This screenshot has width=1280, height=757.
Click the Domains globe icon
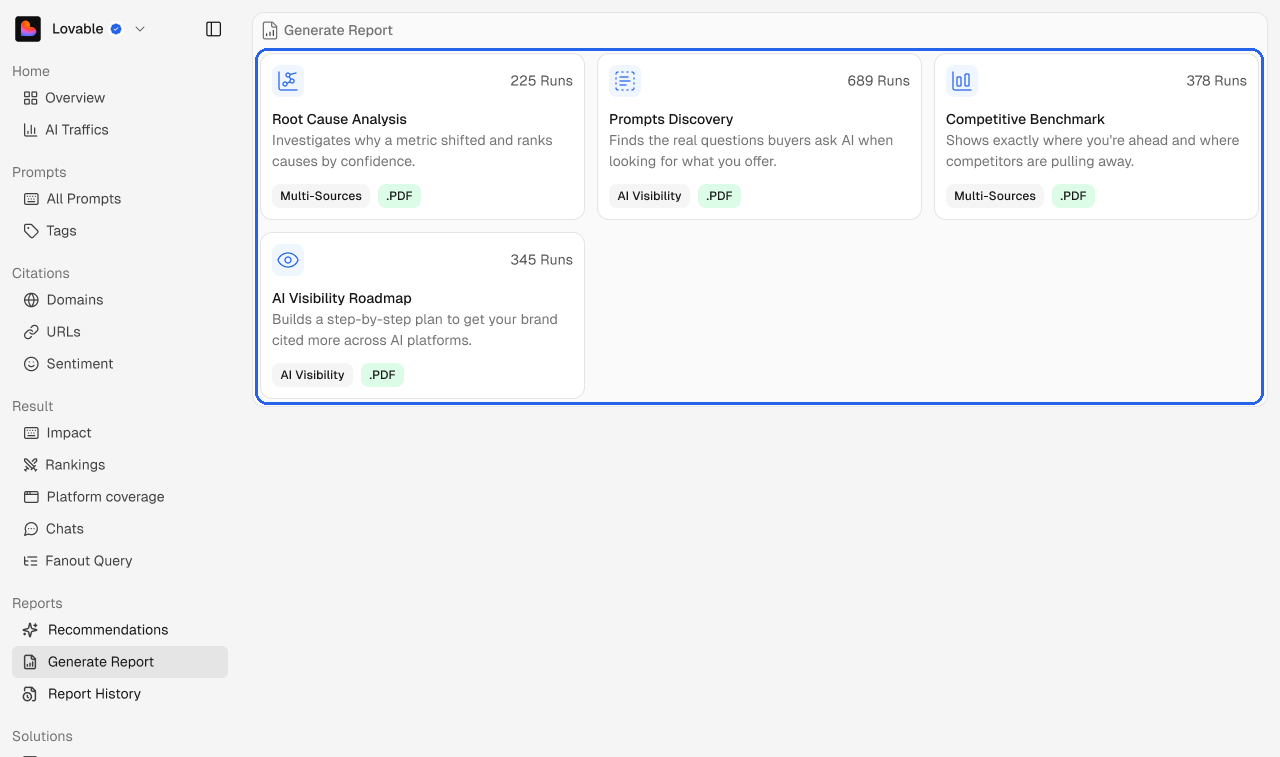(31, 300)
